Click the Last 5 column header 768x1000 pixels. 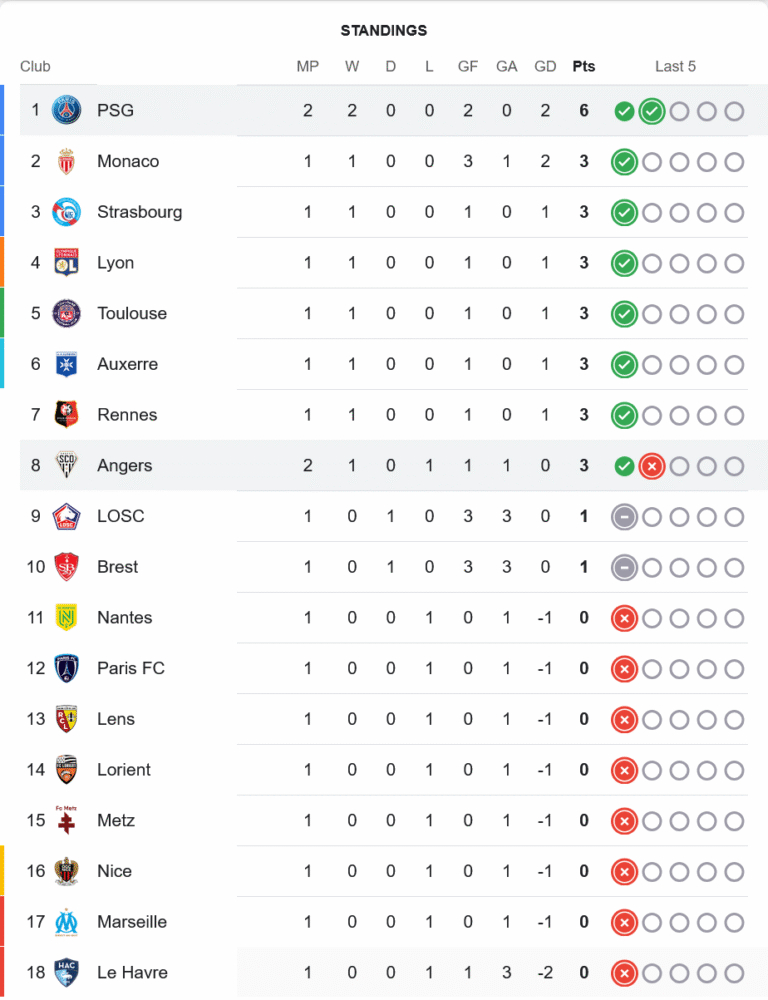click(x=675, y=67)
